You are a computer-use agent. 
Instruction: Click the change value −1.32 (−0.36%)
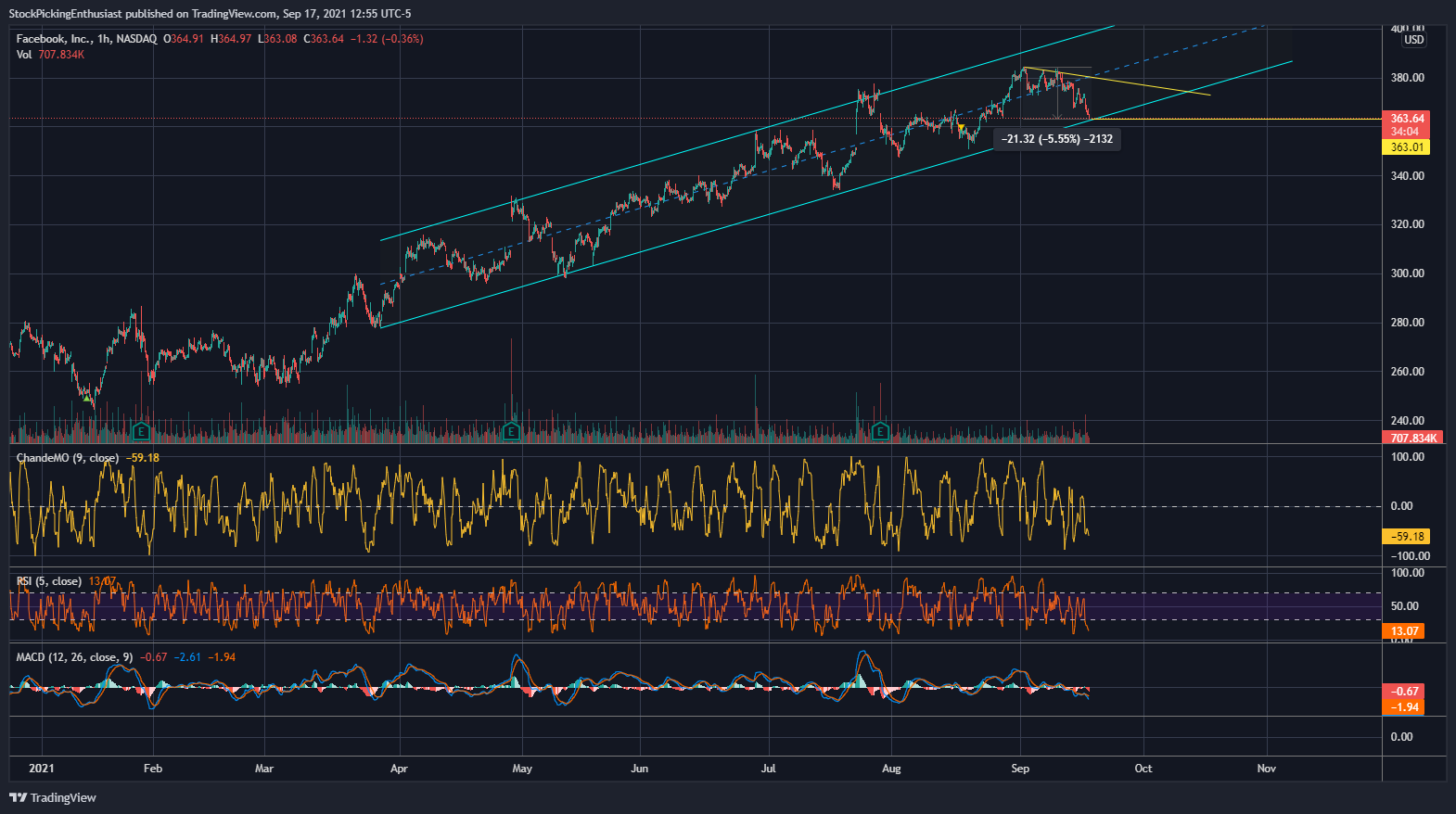pos(387,39)
